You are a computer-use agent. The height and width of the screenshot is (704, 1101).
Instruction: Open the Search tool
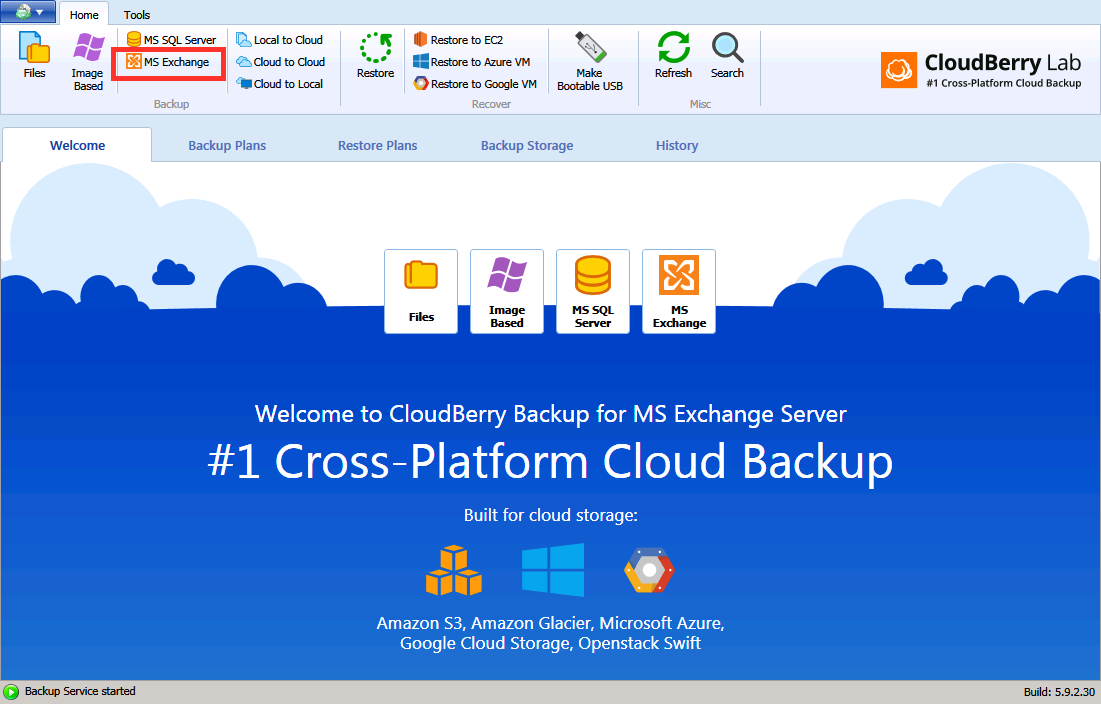click(x=727, y=56)
